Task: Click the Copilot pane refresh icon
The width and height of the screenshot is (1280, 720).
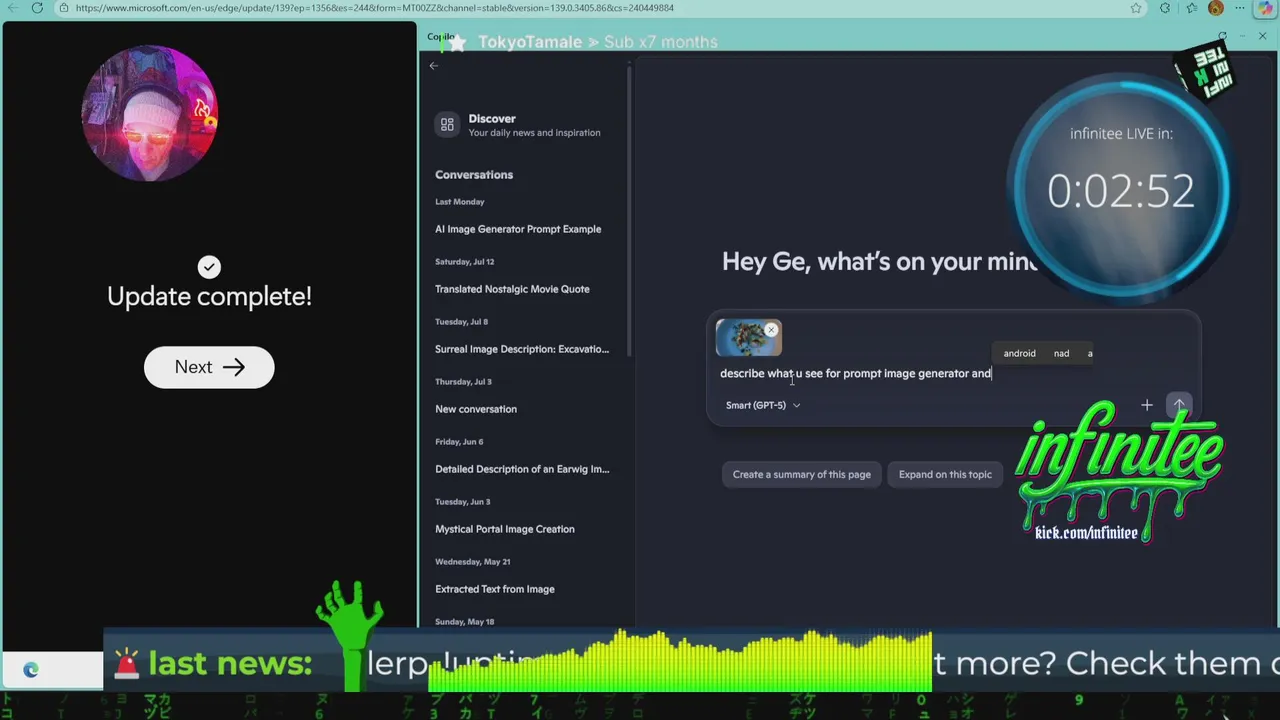Action: tap(1223, 36)
